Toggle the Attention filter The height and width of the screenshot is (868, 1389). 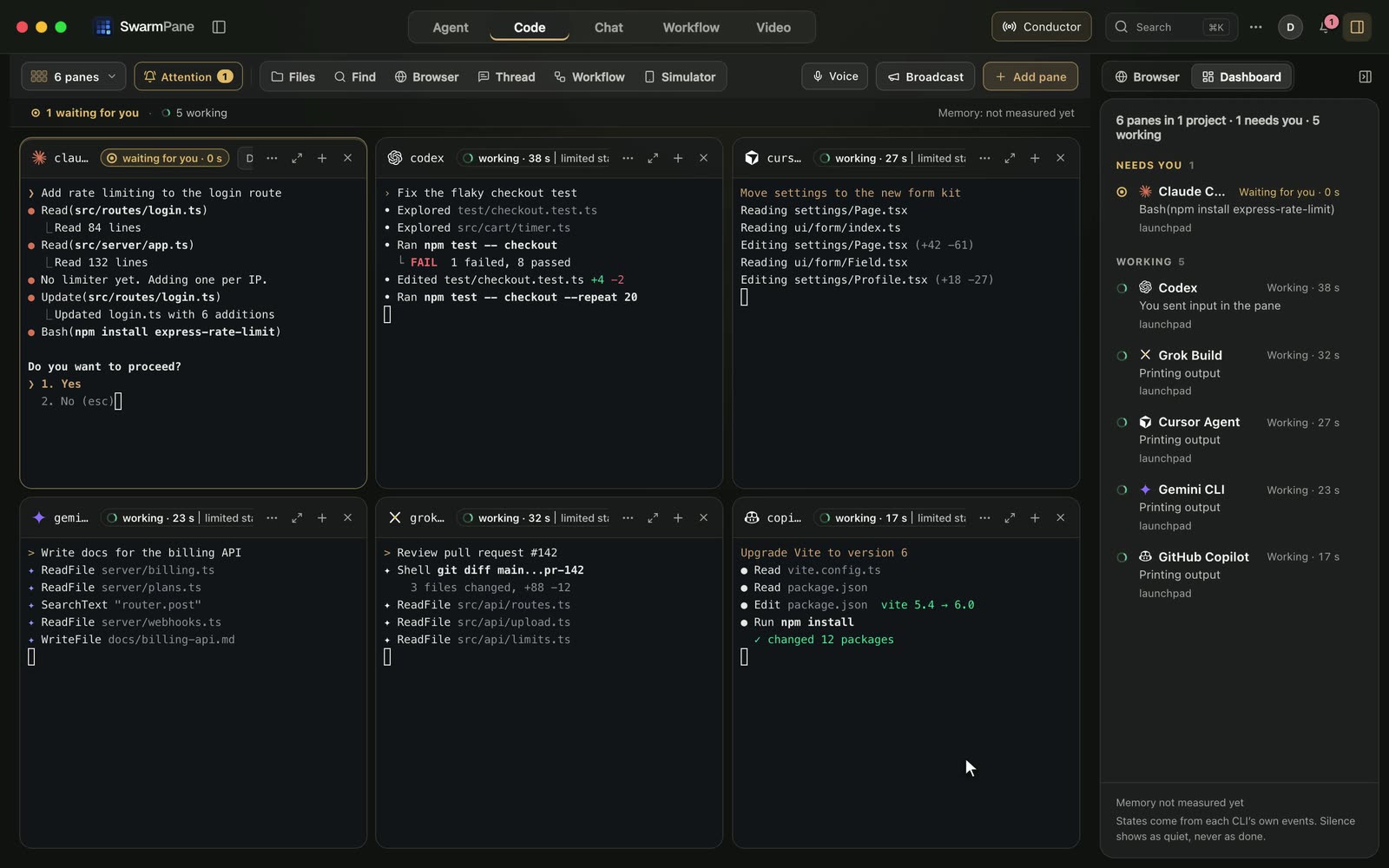188,76
